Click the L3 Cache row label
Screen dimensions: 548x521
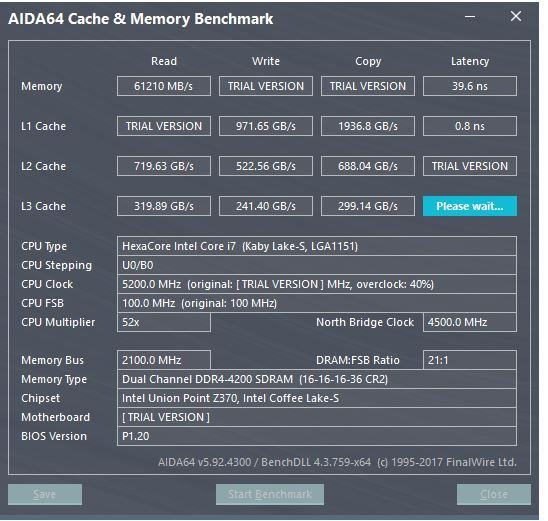(x=43, y=206)
